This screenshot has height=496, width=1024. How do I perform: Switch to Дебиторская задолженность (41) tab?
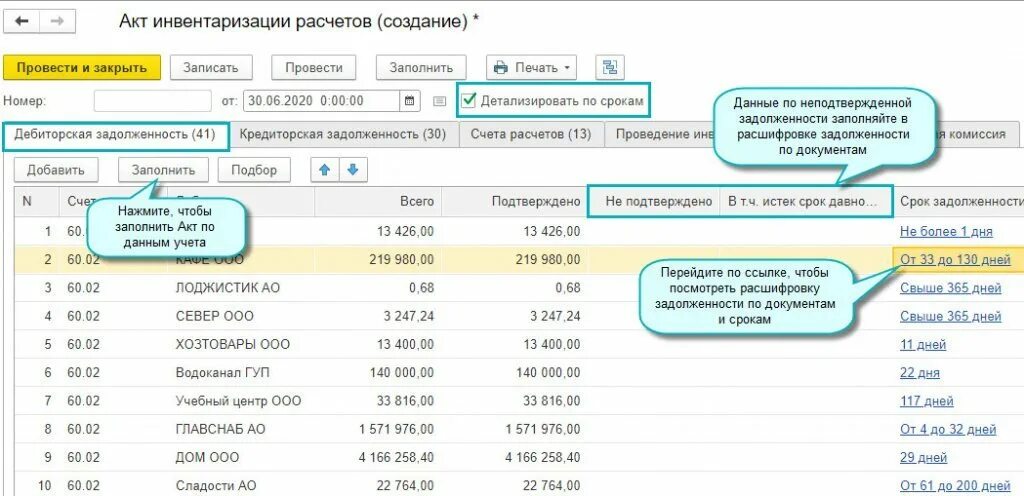115,134
